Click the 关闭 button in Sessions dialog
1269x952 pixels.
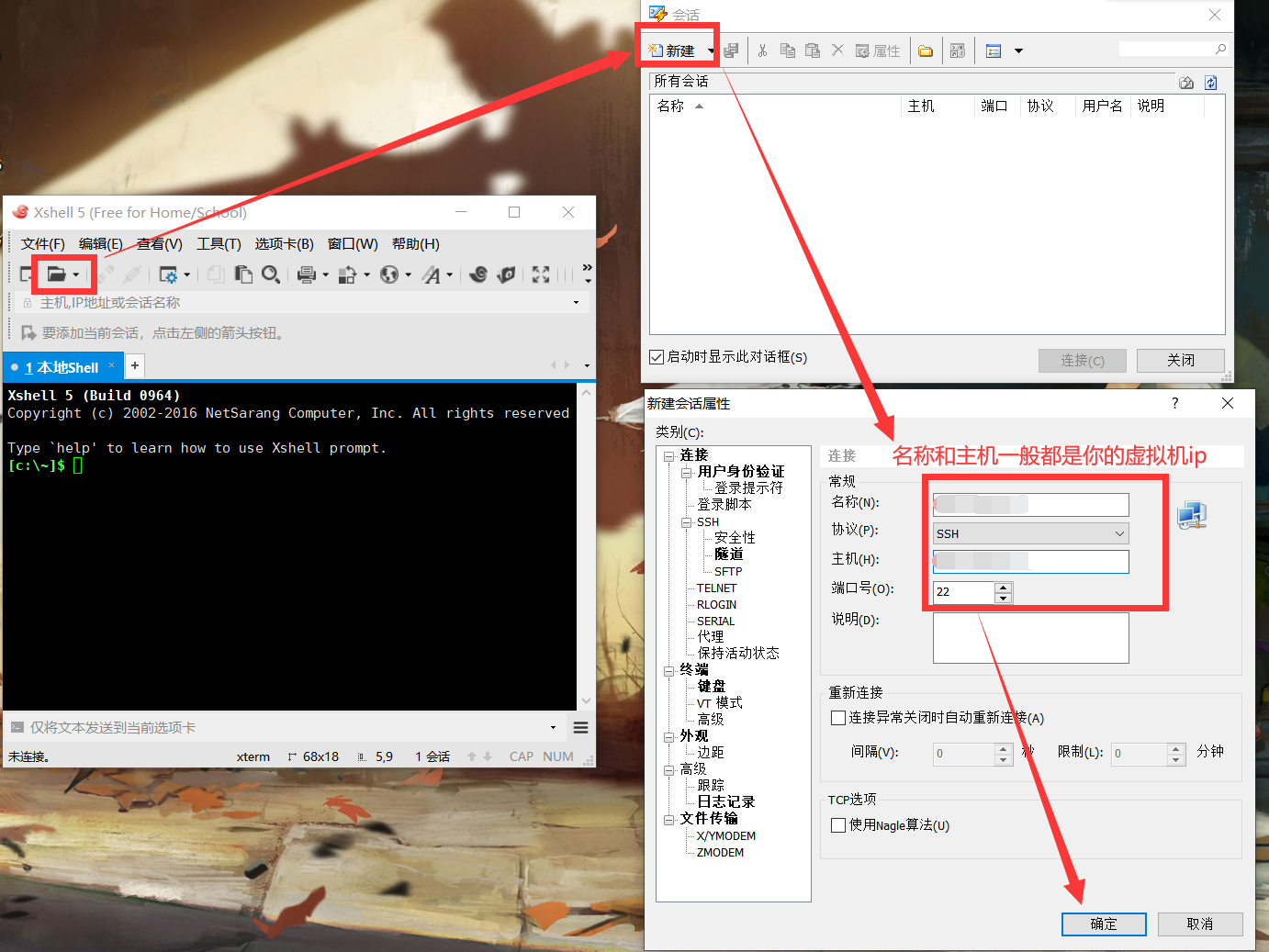pos(1181,361)
